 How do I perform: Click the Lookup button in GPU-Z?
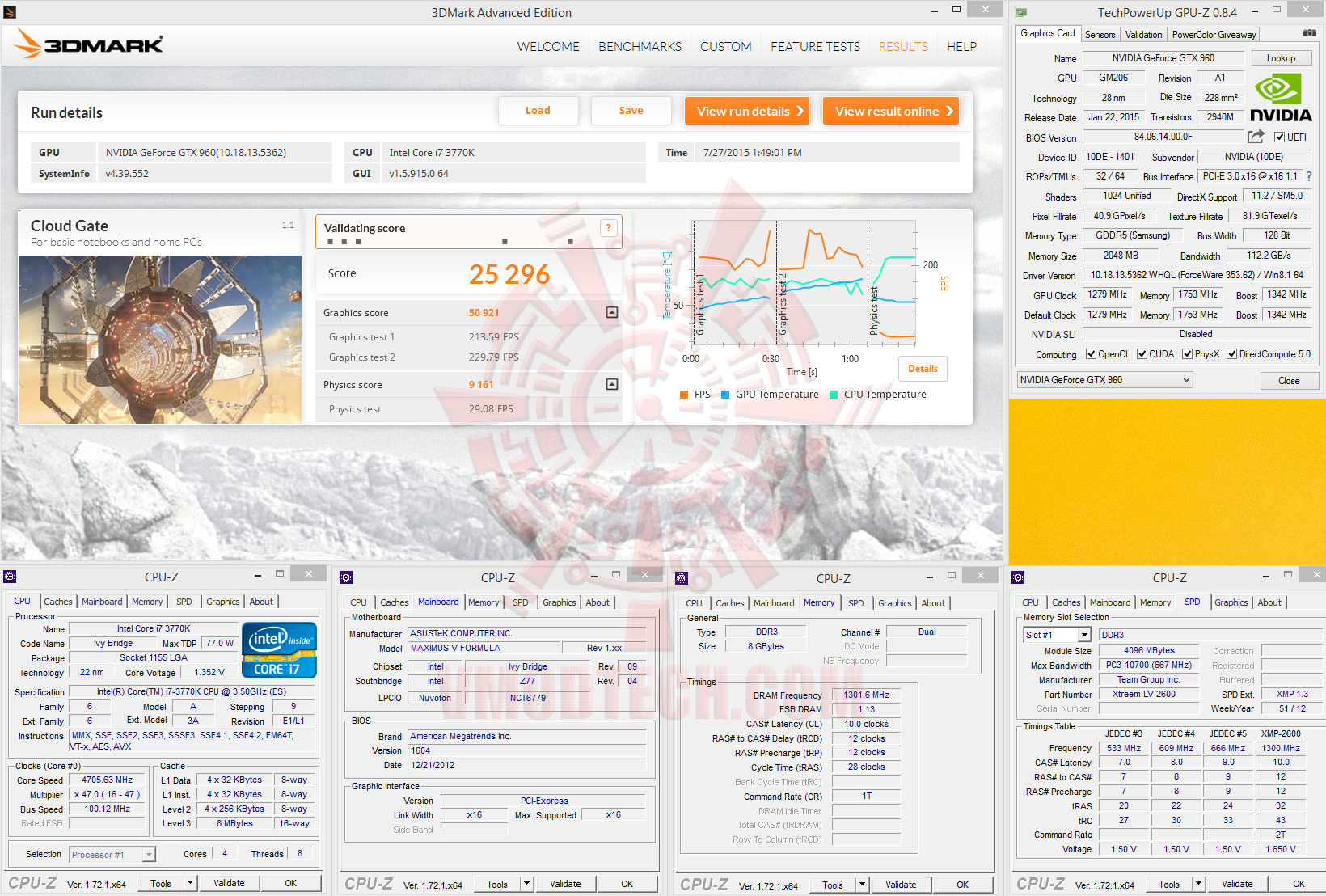tap(1281, 58)
